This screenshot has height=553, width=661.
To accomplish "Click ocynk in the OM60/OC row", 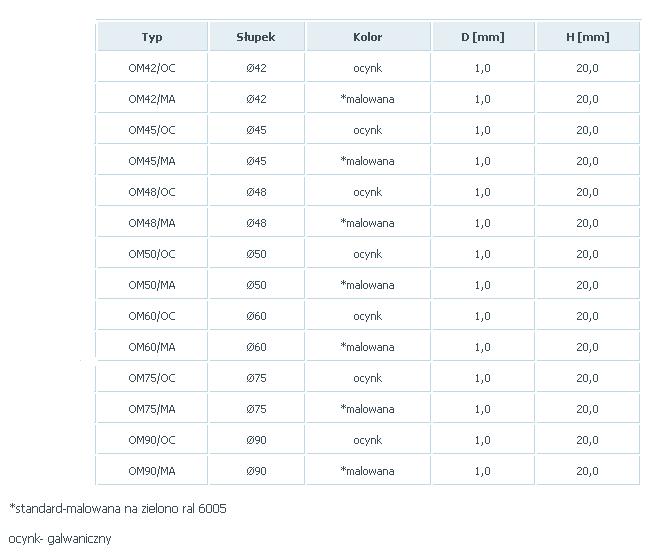I will [368, 316].
